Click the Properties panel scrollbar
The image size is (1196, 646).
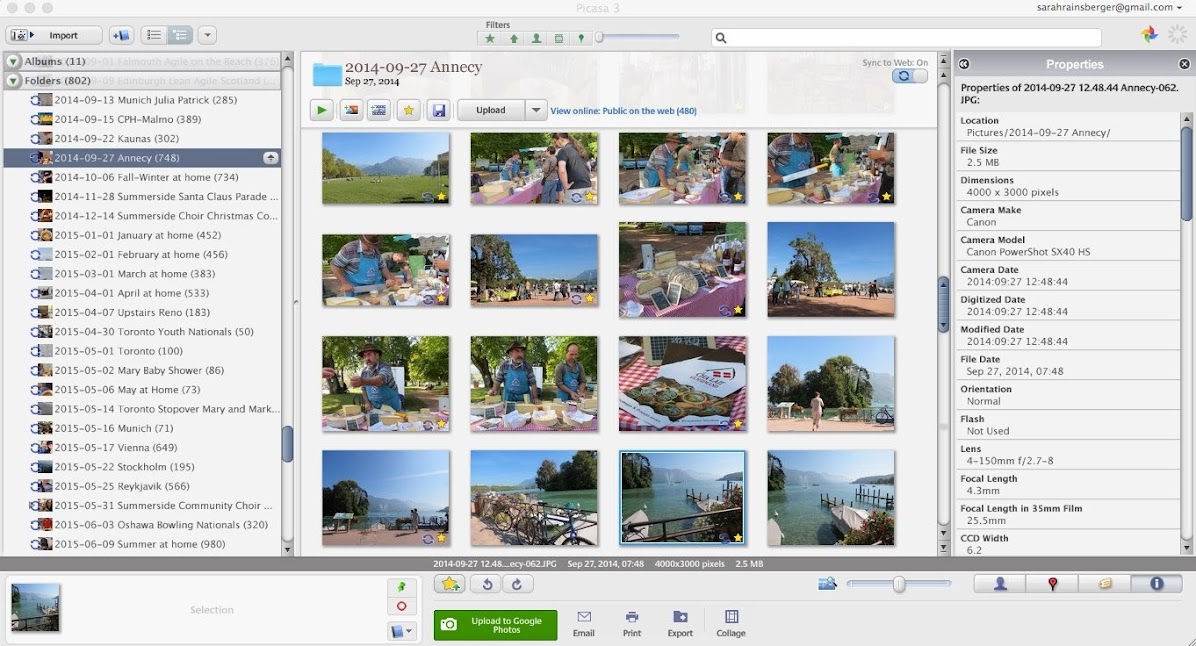click(x=1186, y=172)
